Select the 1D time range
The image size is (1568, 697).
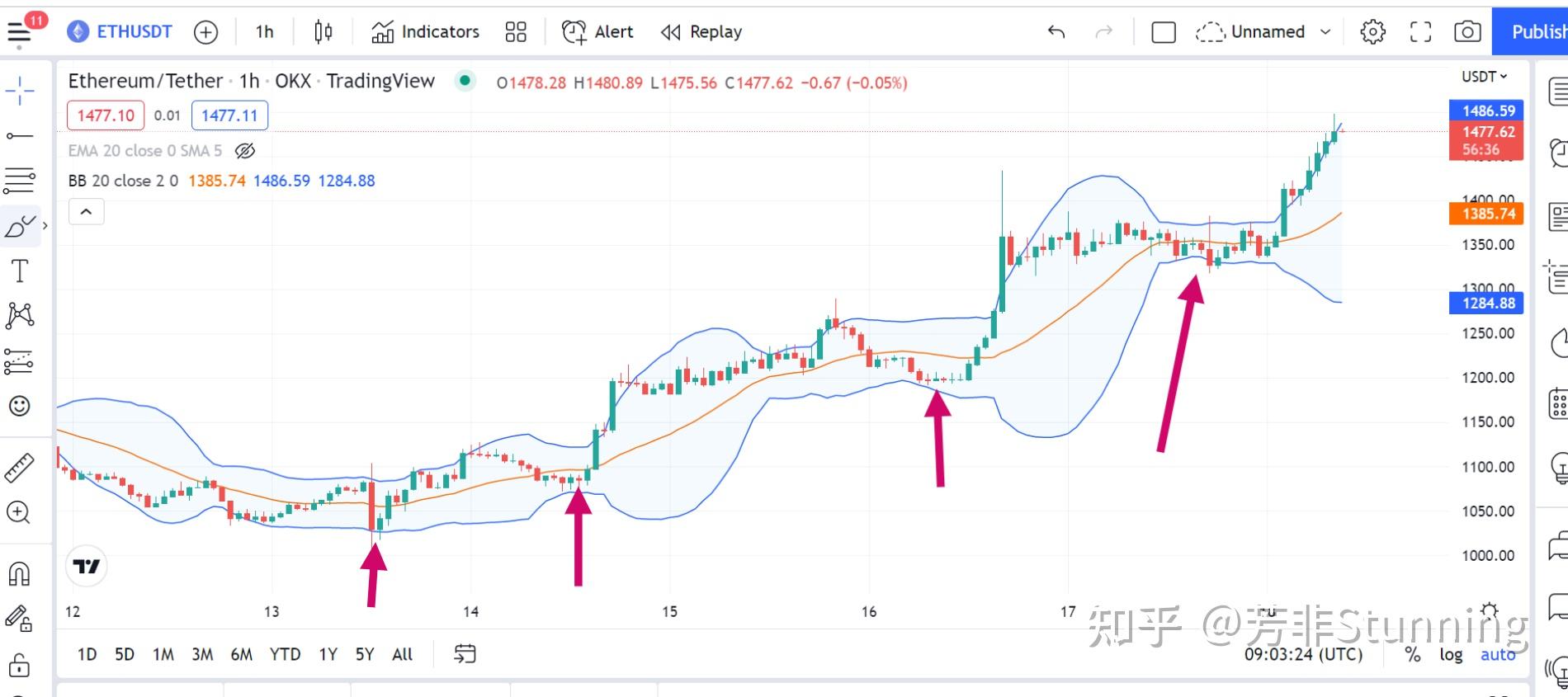87,654
